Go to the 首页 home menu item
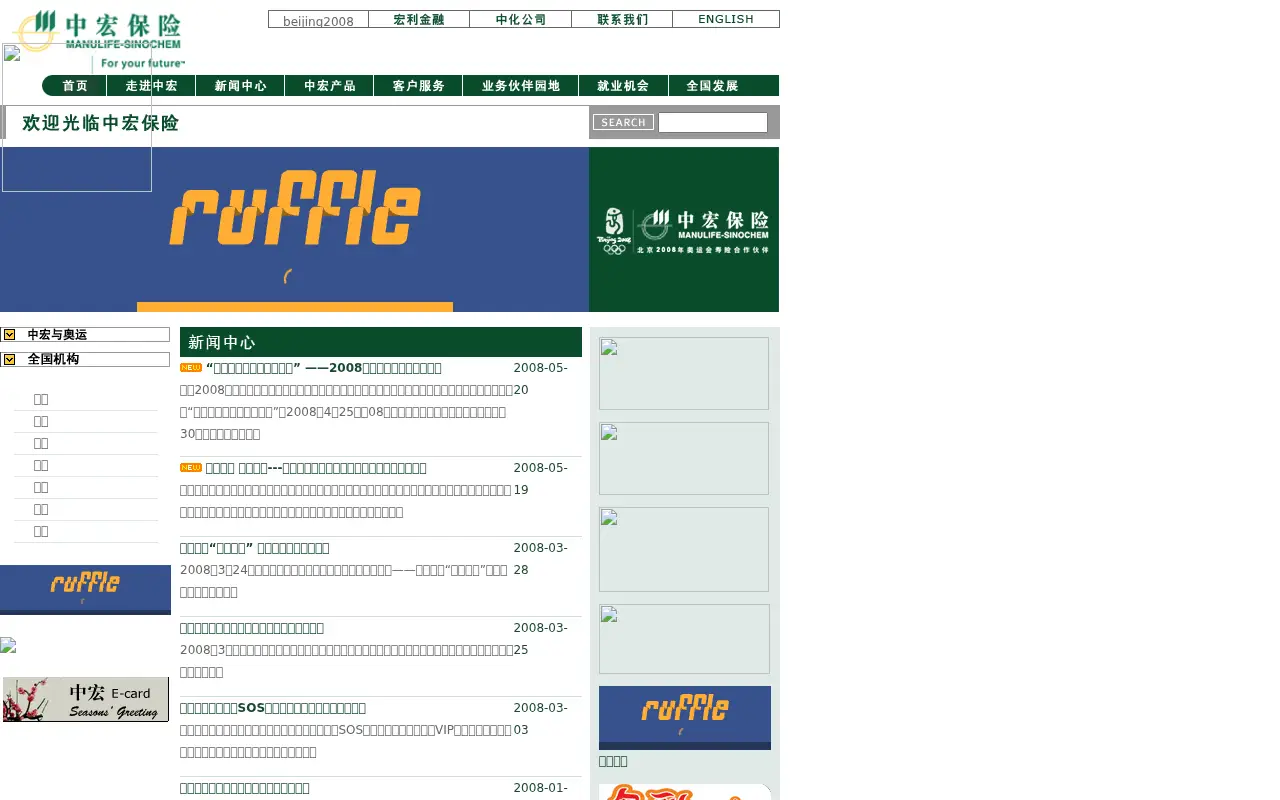The height and width of the screenshot is (800, 1280). [75, 86]
